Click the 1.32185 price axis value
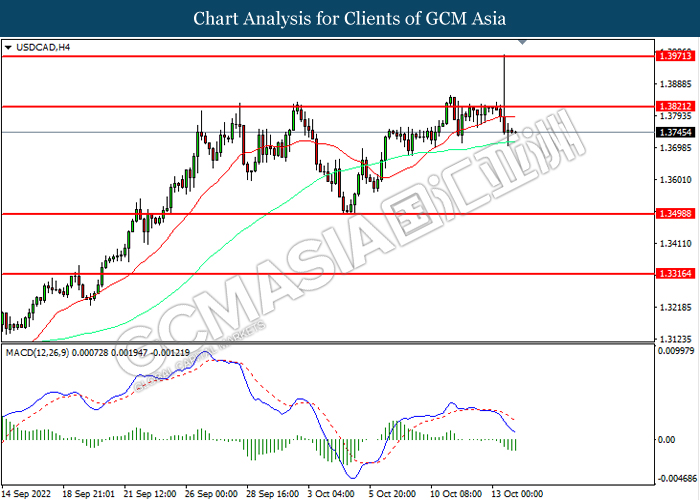 676,308
